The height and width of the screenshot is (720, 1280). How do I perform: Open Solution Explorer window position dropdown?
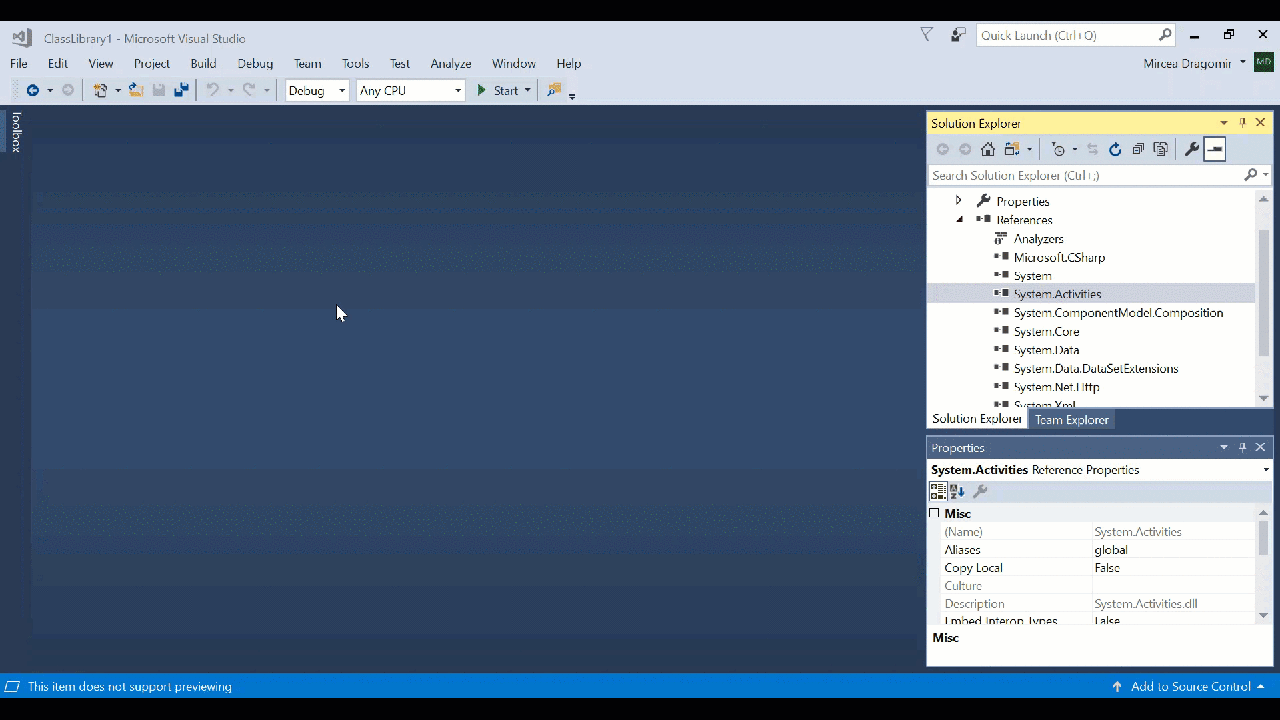[1224, 123]
